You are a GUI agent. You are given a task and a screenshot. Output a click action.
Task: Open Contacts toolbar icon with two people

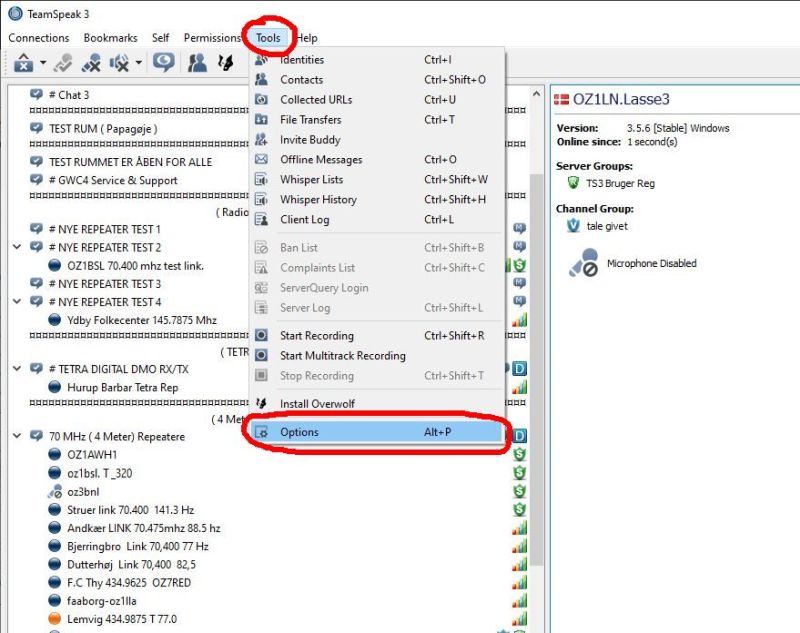point(197,63)
